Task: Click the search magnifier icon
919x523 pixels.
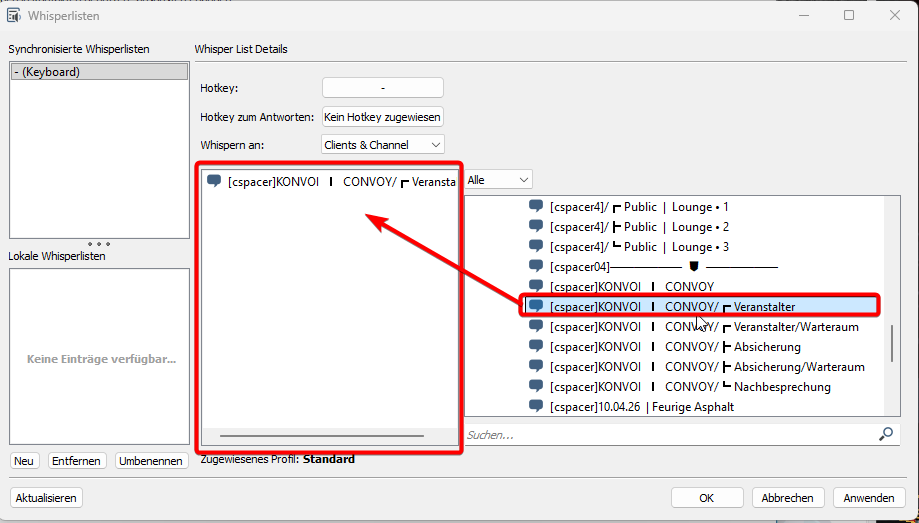Action: (885, 434)
